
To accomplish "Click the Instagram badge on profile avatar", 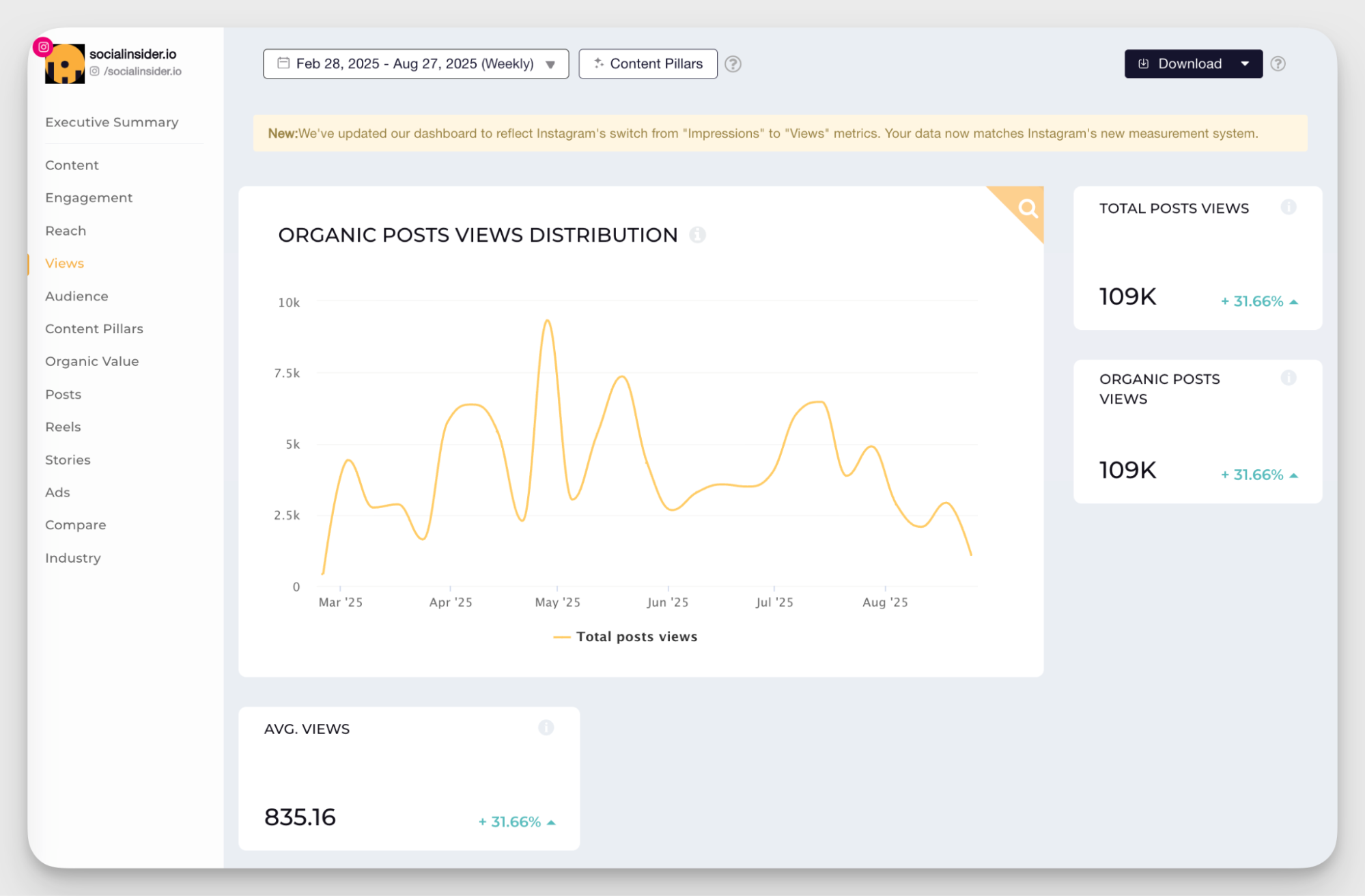I will tap(43, 46).
